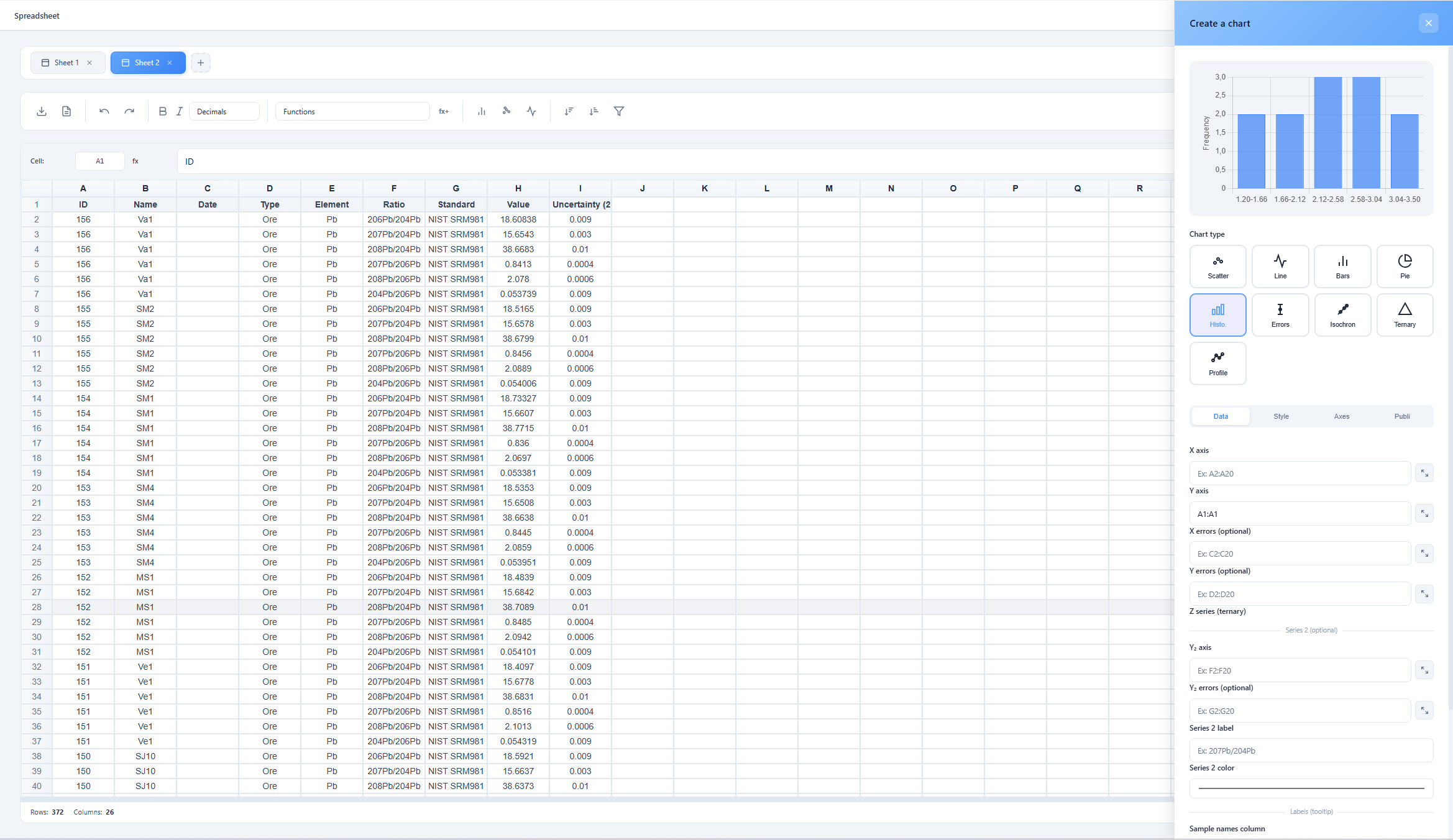This screenshot has height=840, width=1453.
Task: Click the download icon in toolbar
Action: coord(42,111)
